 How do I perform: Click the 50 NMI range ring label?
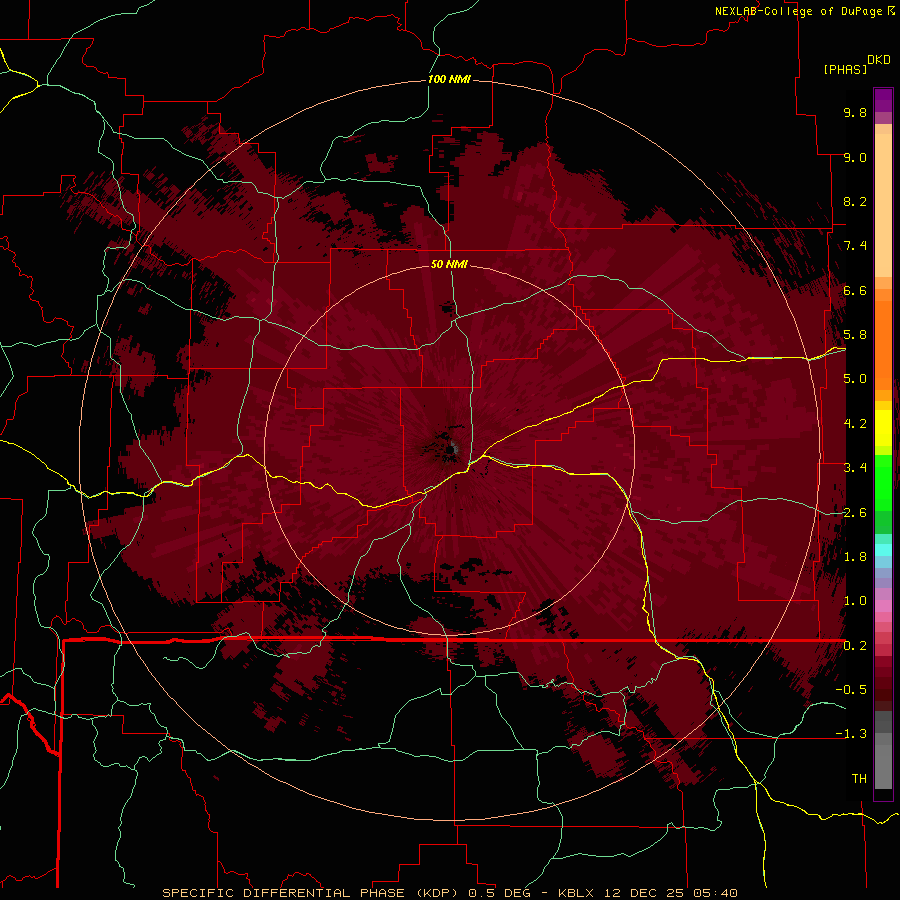(449, 264)
